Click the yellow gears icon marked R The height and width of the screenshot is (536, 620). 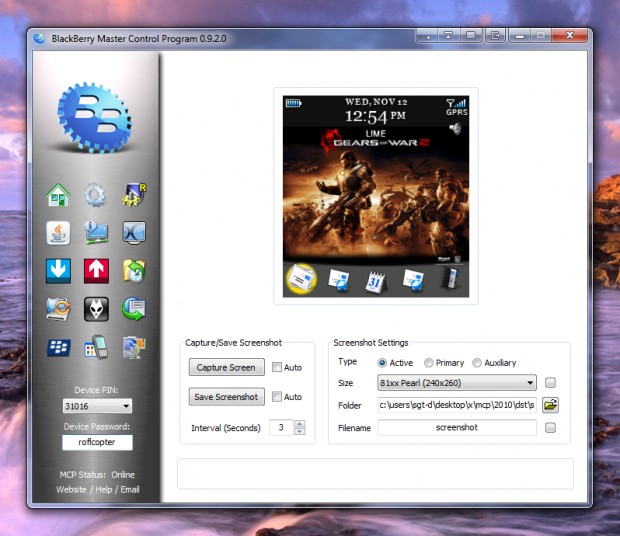point(134,194)
